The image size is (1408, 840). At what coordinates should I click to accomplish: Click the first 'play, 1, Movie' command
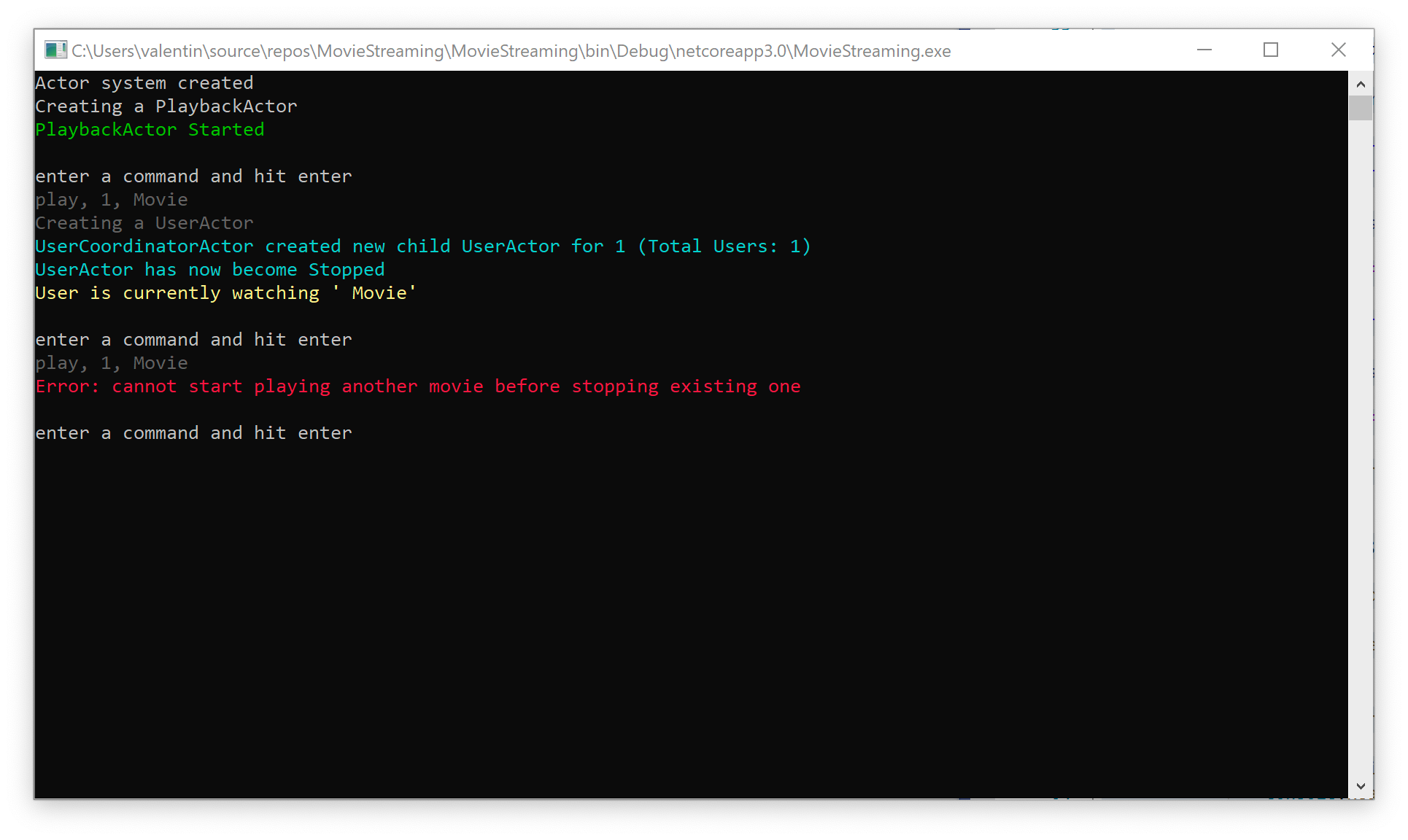tap(112, 200)
